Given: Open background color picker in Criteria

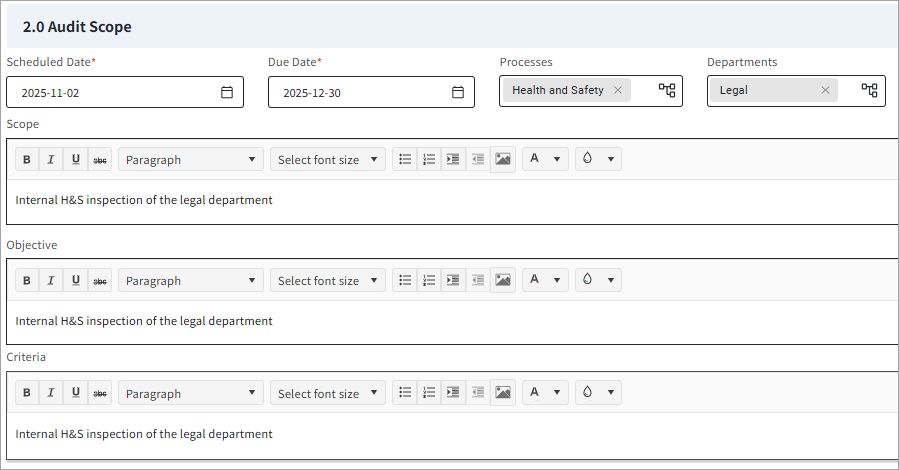Looking at the screenshot, I should [x=599, y=393].
